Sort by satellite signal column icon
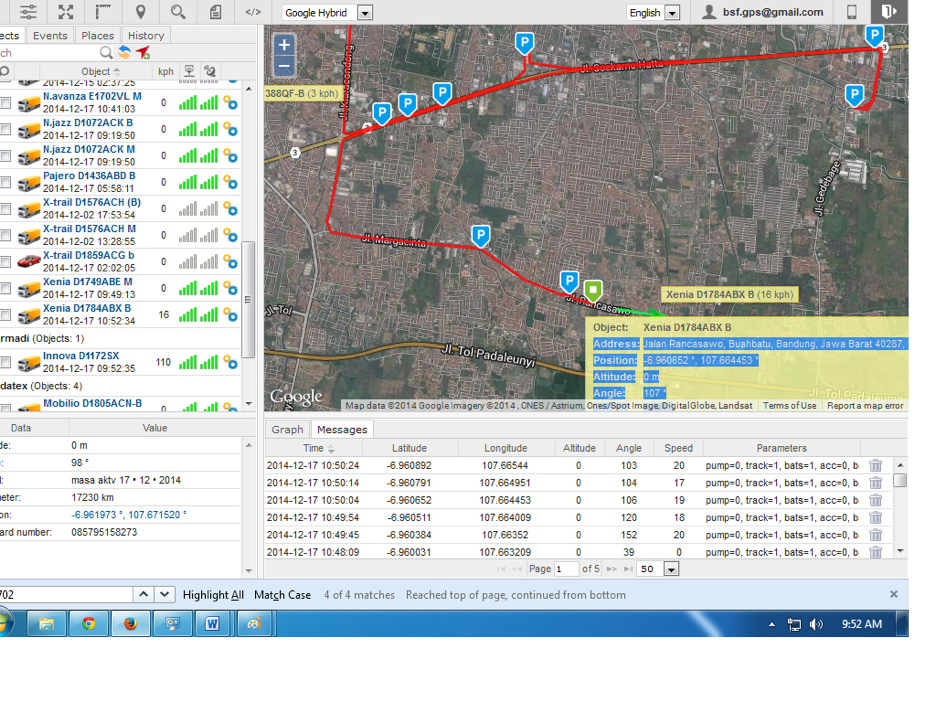 210,71
